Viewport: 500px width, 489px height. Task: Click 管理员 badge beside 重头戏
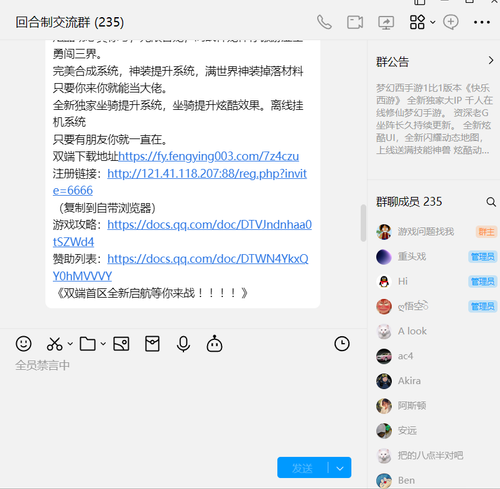coord(483,257)
